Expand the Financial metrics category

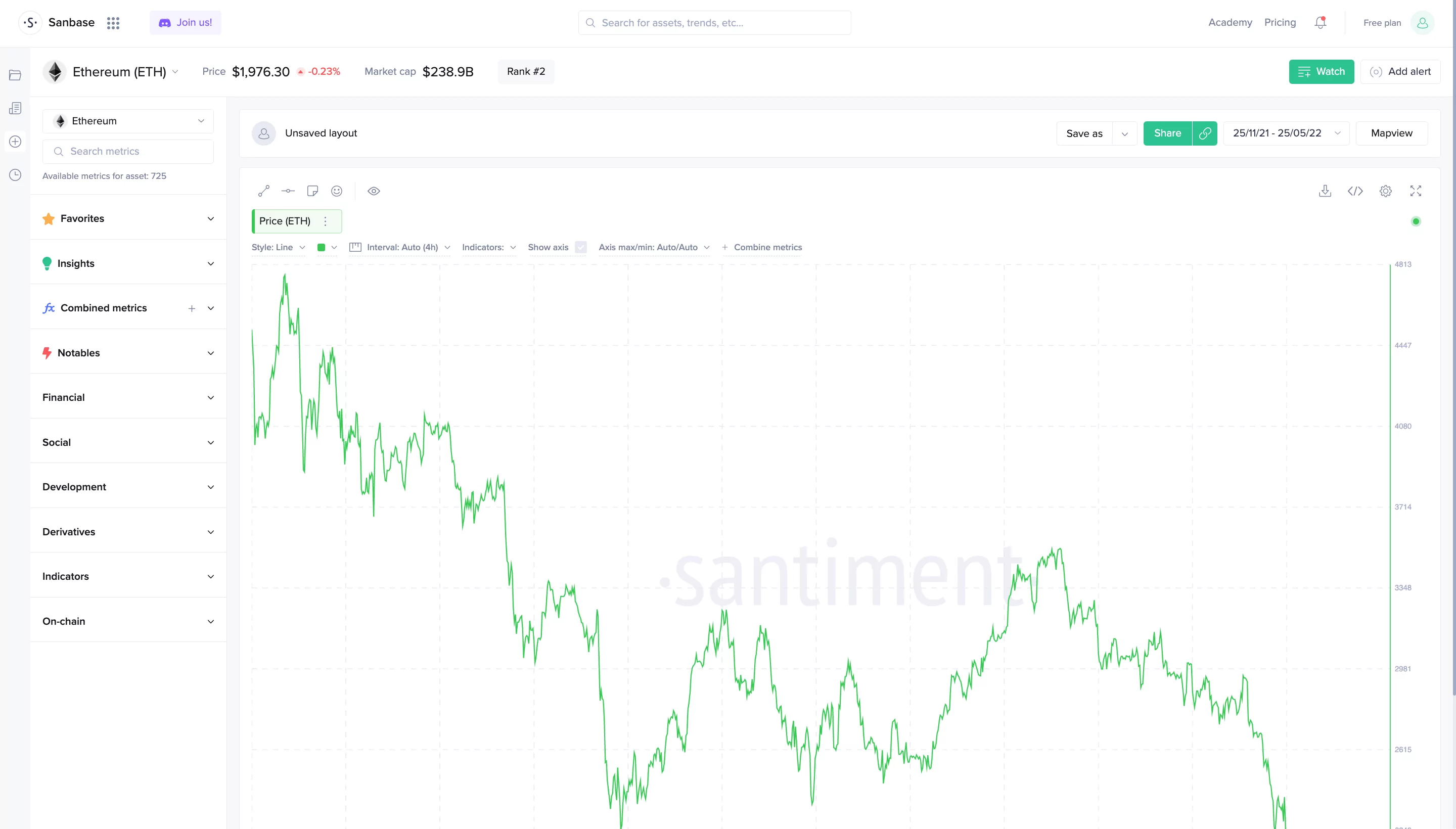tap(128, 397)
